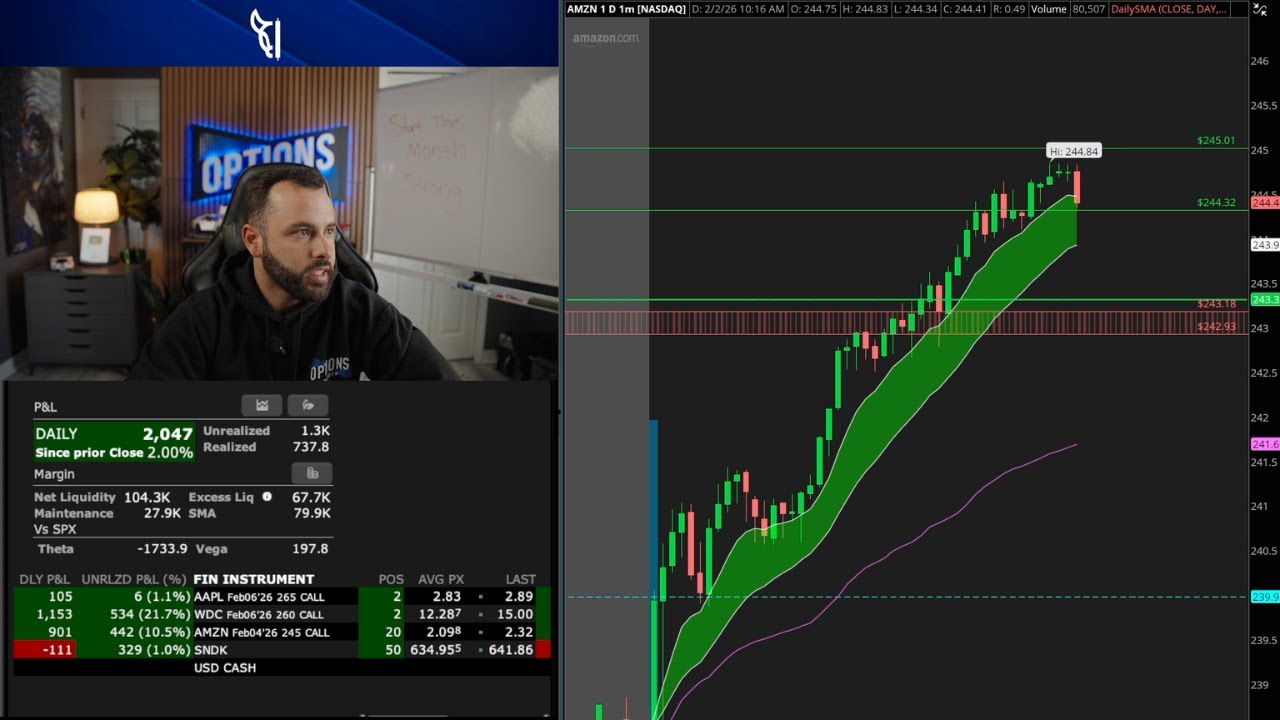Click the SNDK last price 641.86

[511, 650]
